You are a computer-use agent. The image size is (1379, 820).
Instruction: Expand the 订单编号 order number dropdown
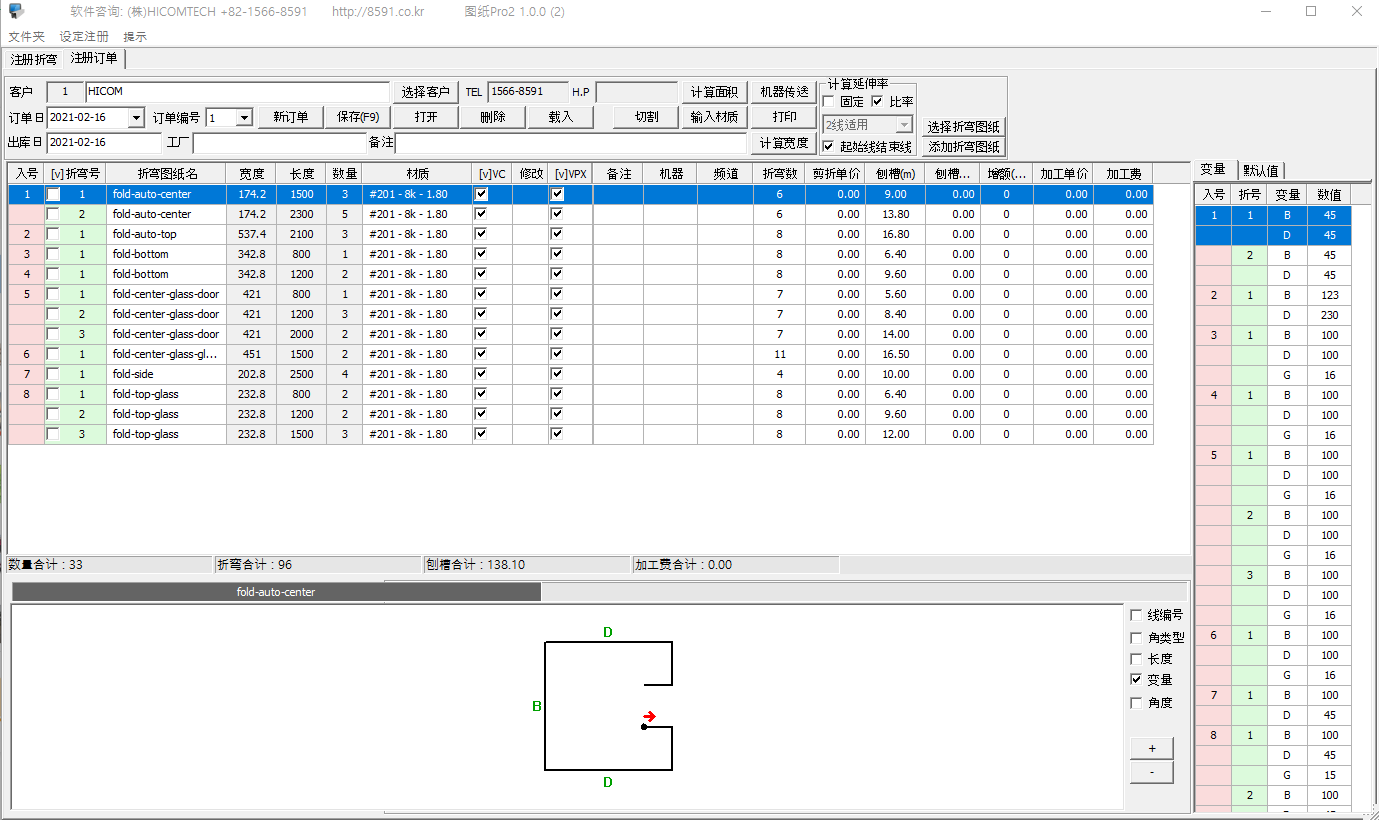[x=244, y=118]
